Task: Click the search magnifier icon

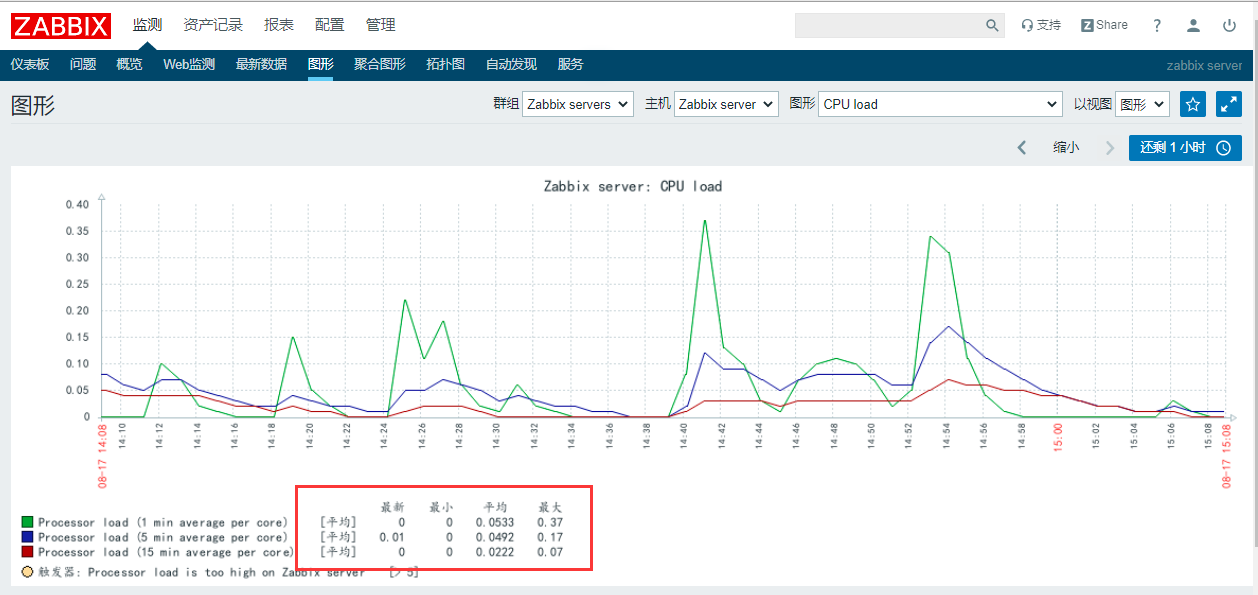Action: 992,26
